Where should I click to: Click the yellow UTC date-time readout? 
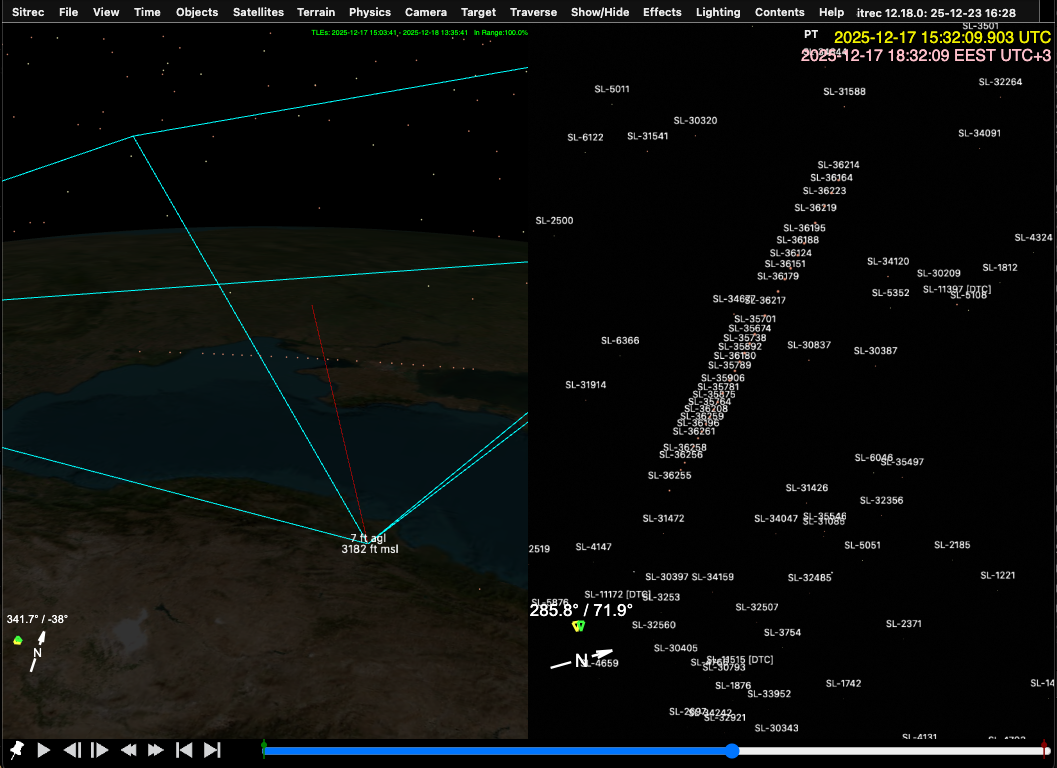tap(942, 37)
